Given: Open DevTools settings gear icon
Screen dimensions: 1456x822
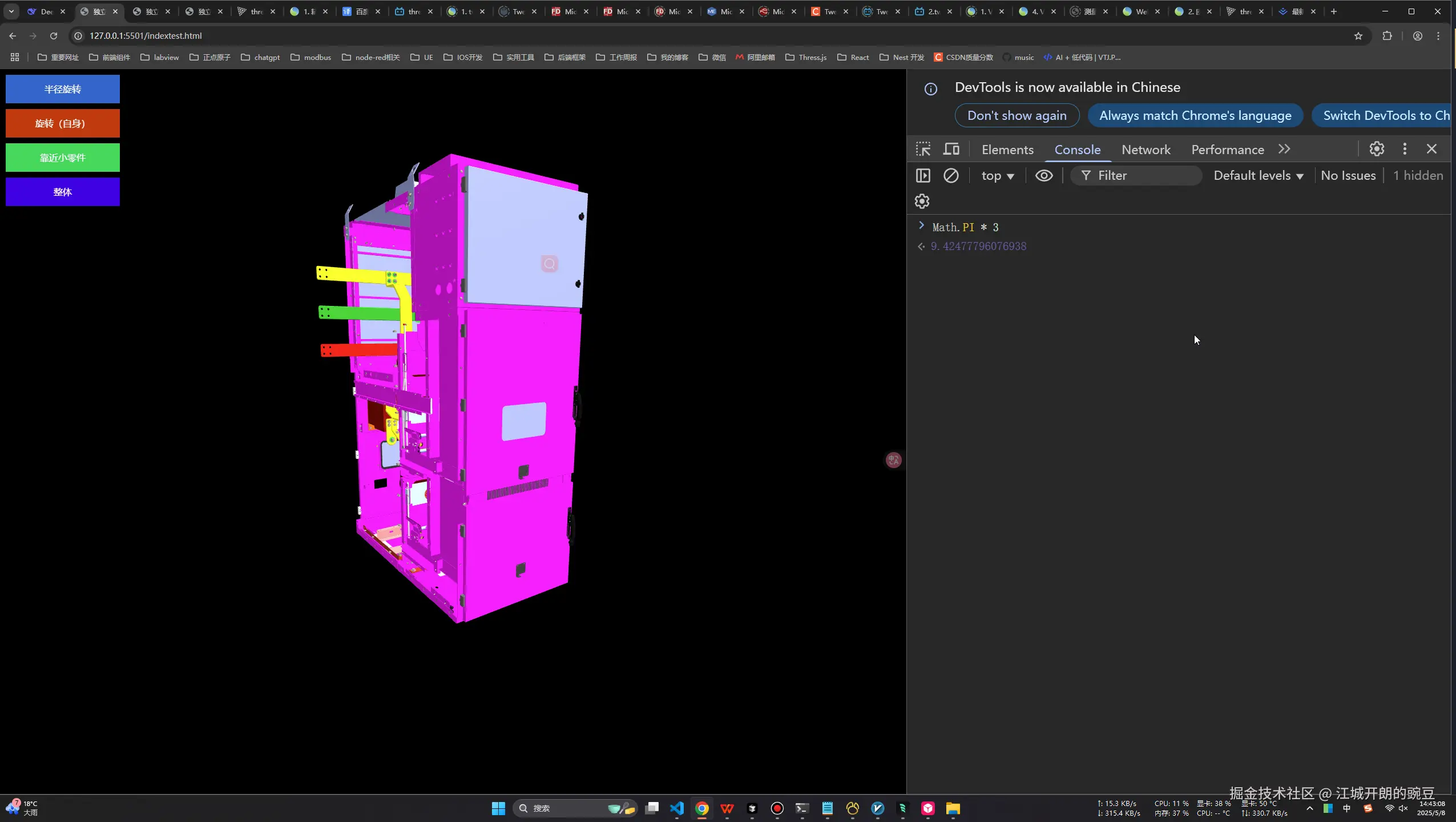Looking at the screenshot, I should pyautogui.click(x=1377, y=149).
